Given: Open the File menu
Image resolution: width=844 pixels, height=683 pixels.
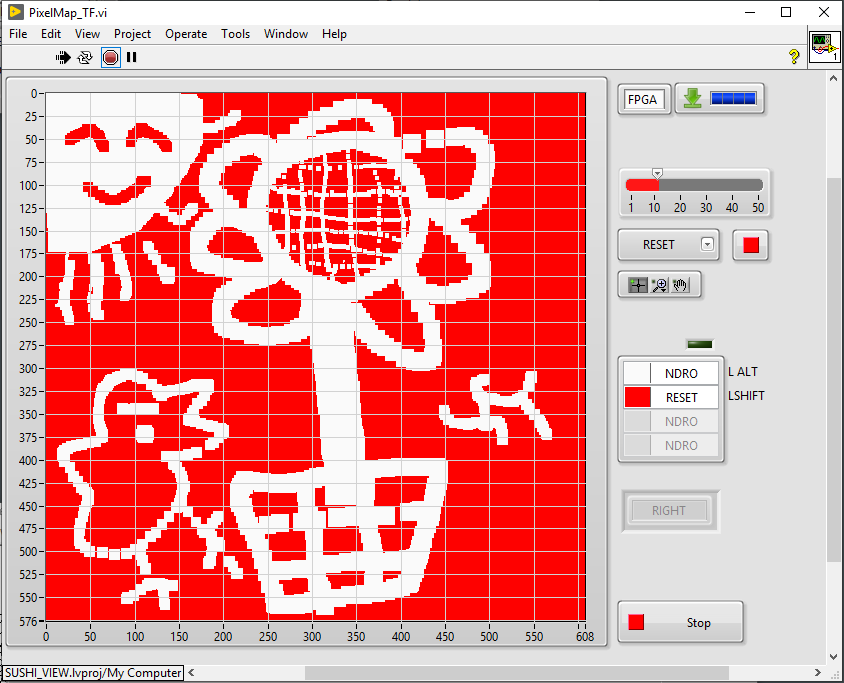Looking at the screenshot, I should pos(18,34).
